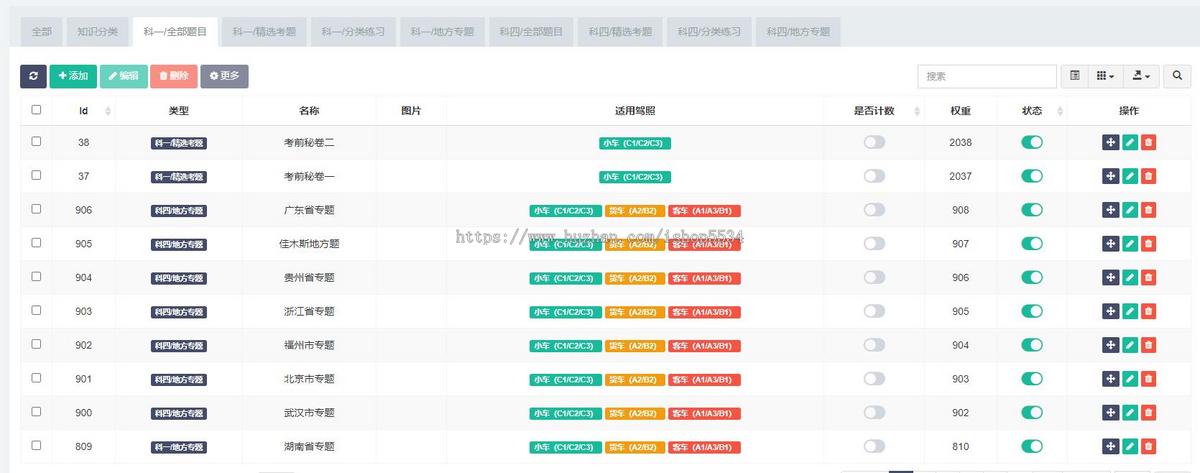Delete 浙江省专题 via the trash icon
Image resolution: width=1200 pixels, height=473 pixels.
point(1148,312)
